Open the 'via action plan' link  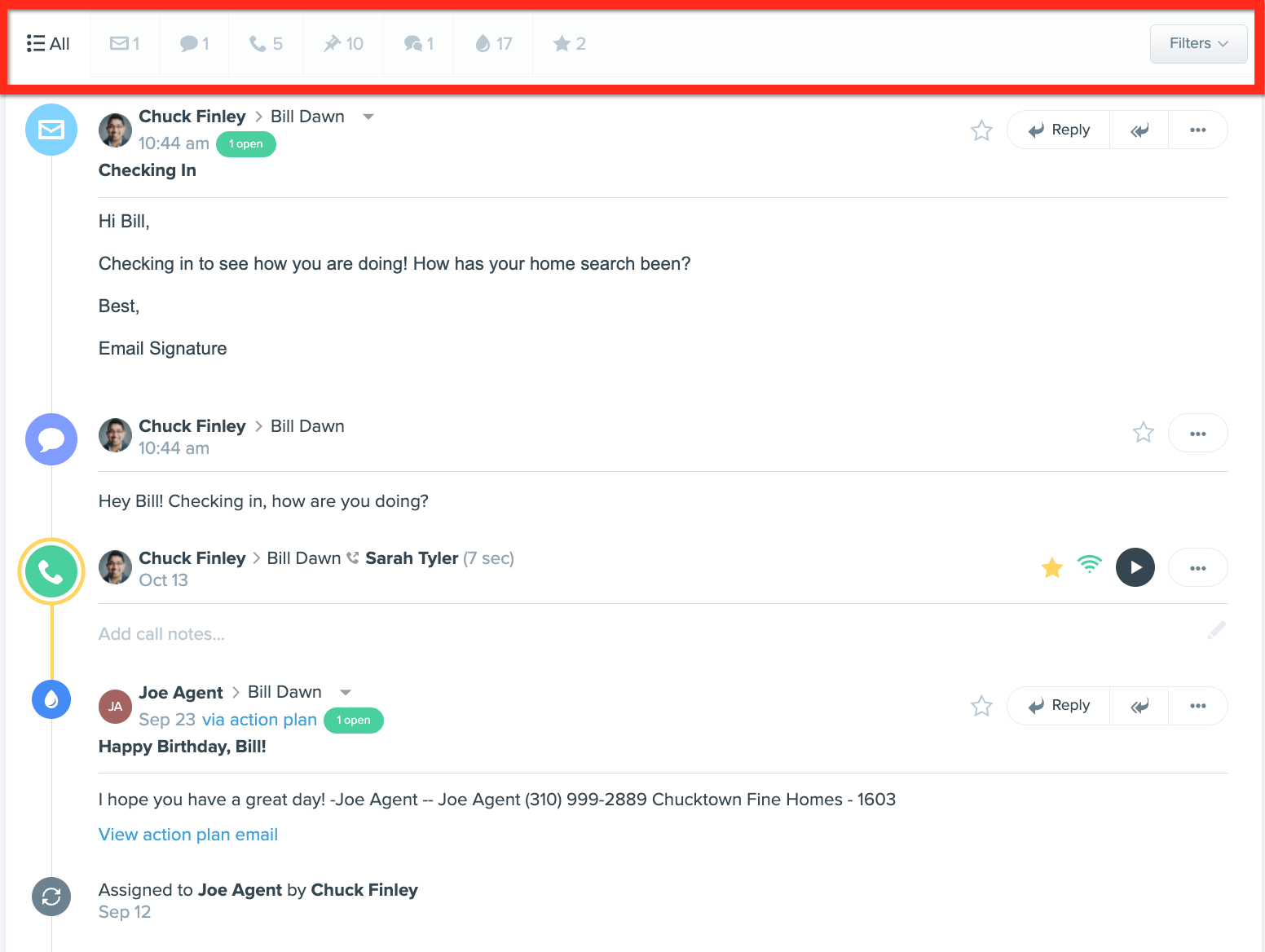[259, 720]
